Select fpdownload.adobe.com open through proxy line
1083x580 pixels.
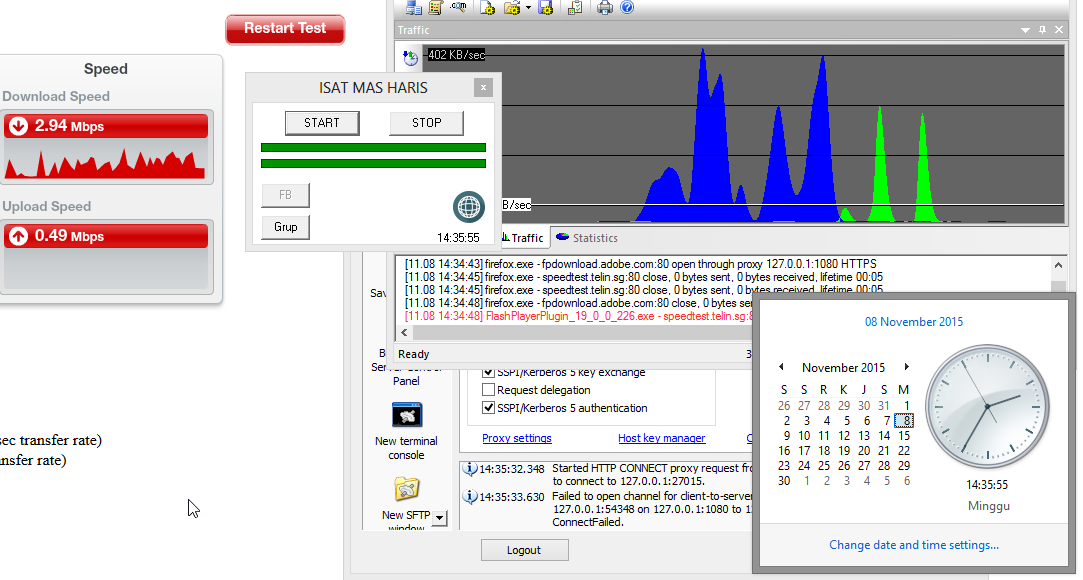click(x=640, y=264)
